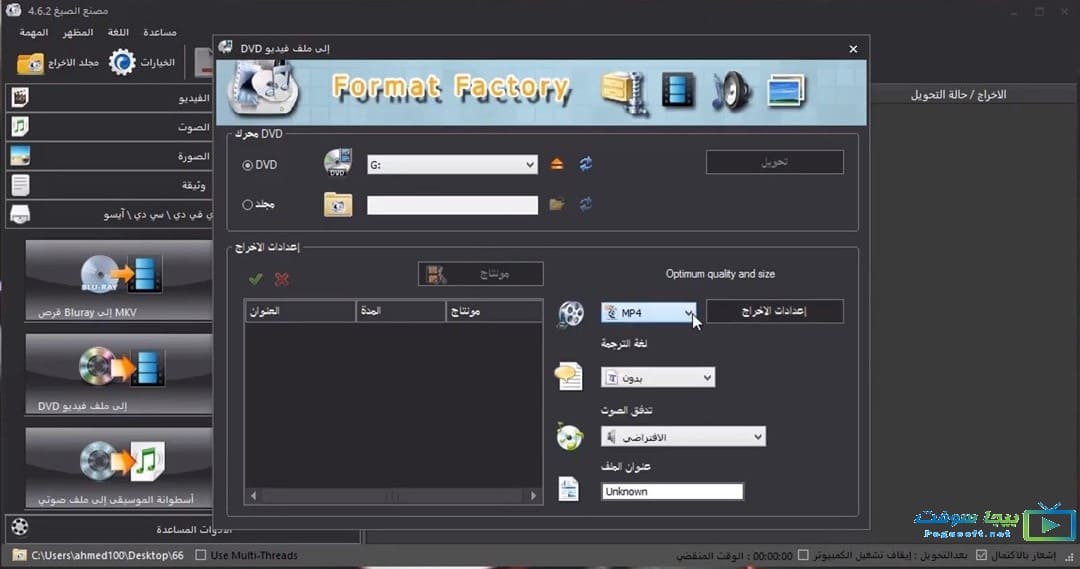Close the DVD to video dialog
Image resolution: width=1080 pixels, height=569 pixels.
(x=853, y=49)
